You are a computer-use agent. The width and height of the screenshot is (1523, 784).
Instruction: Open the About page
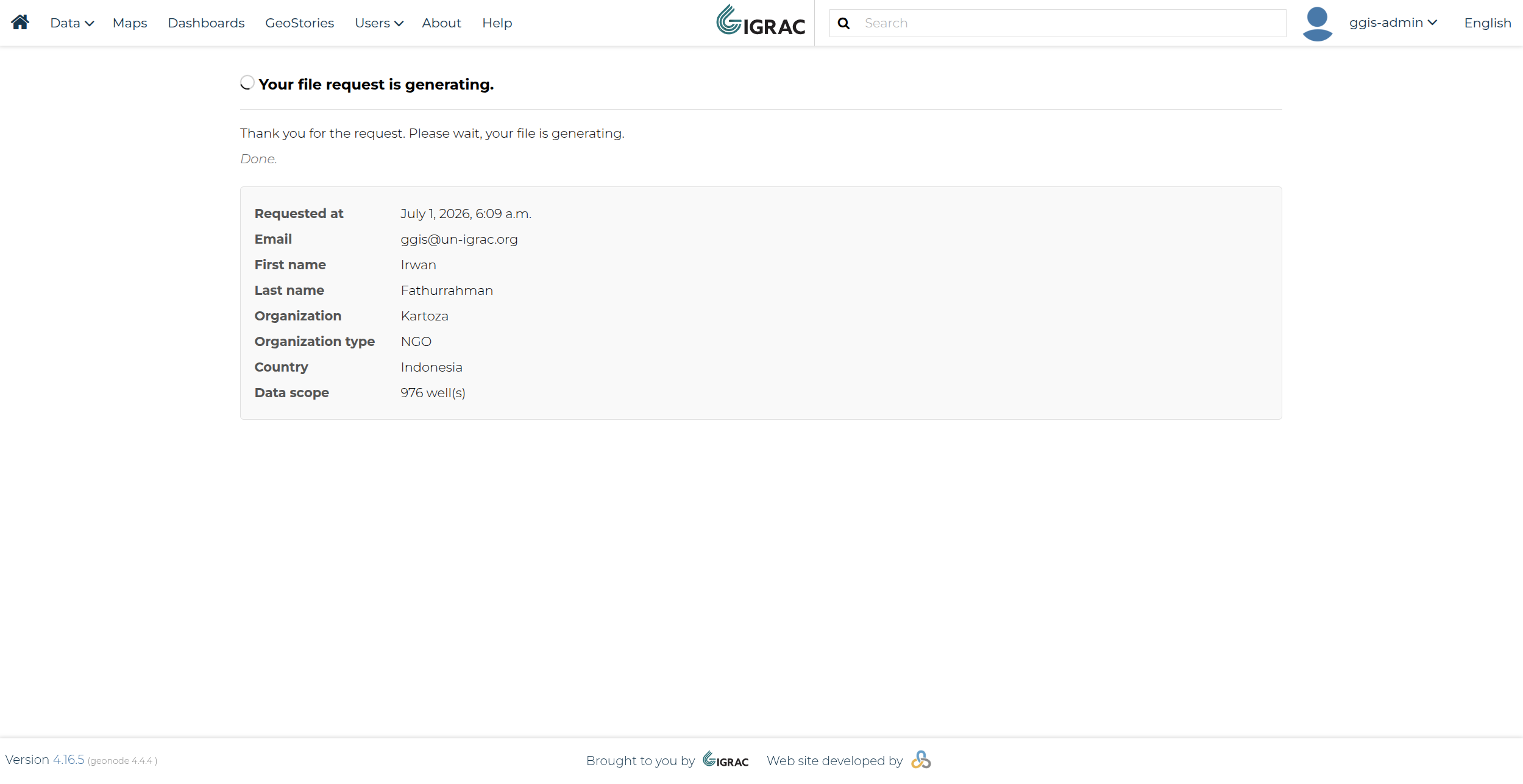[441, 23]
